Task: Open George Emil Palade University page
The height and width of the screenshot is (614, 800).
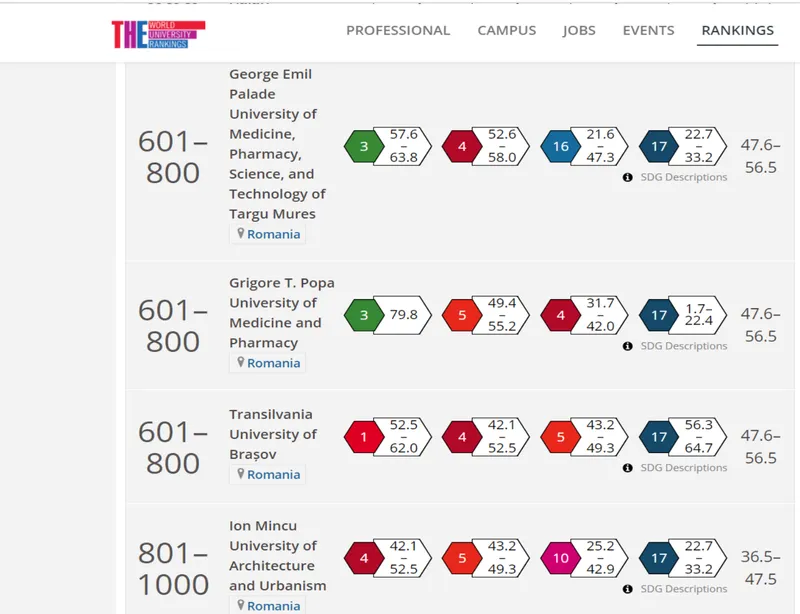Action: click(x=272, y=144)
